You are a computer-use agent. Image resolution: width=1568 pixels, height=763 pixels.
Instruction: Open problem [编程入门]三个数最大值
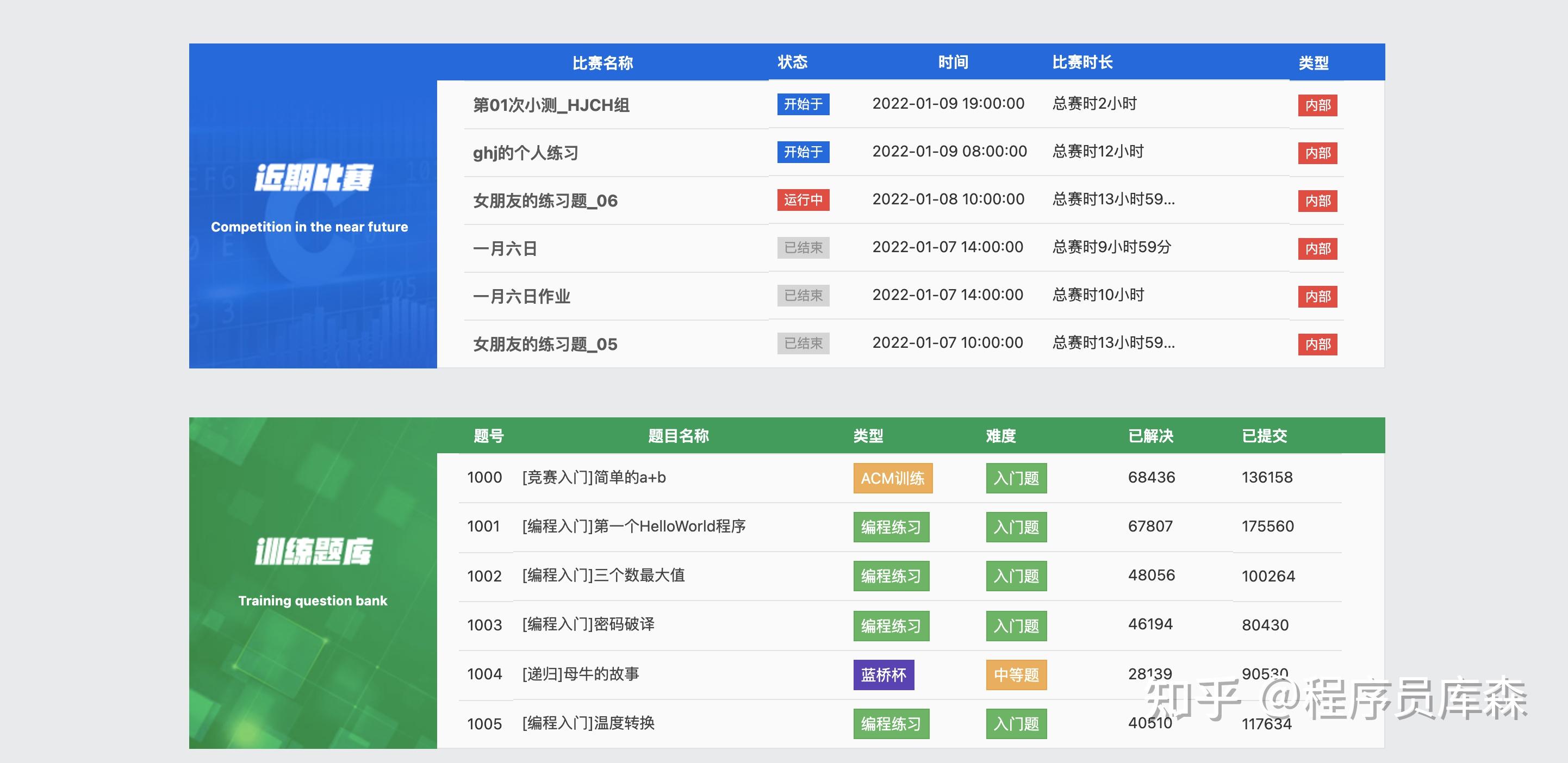[x=603, y=575]
